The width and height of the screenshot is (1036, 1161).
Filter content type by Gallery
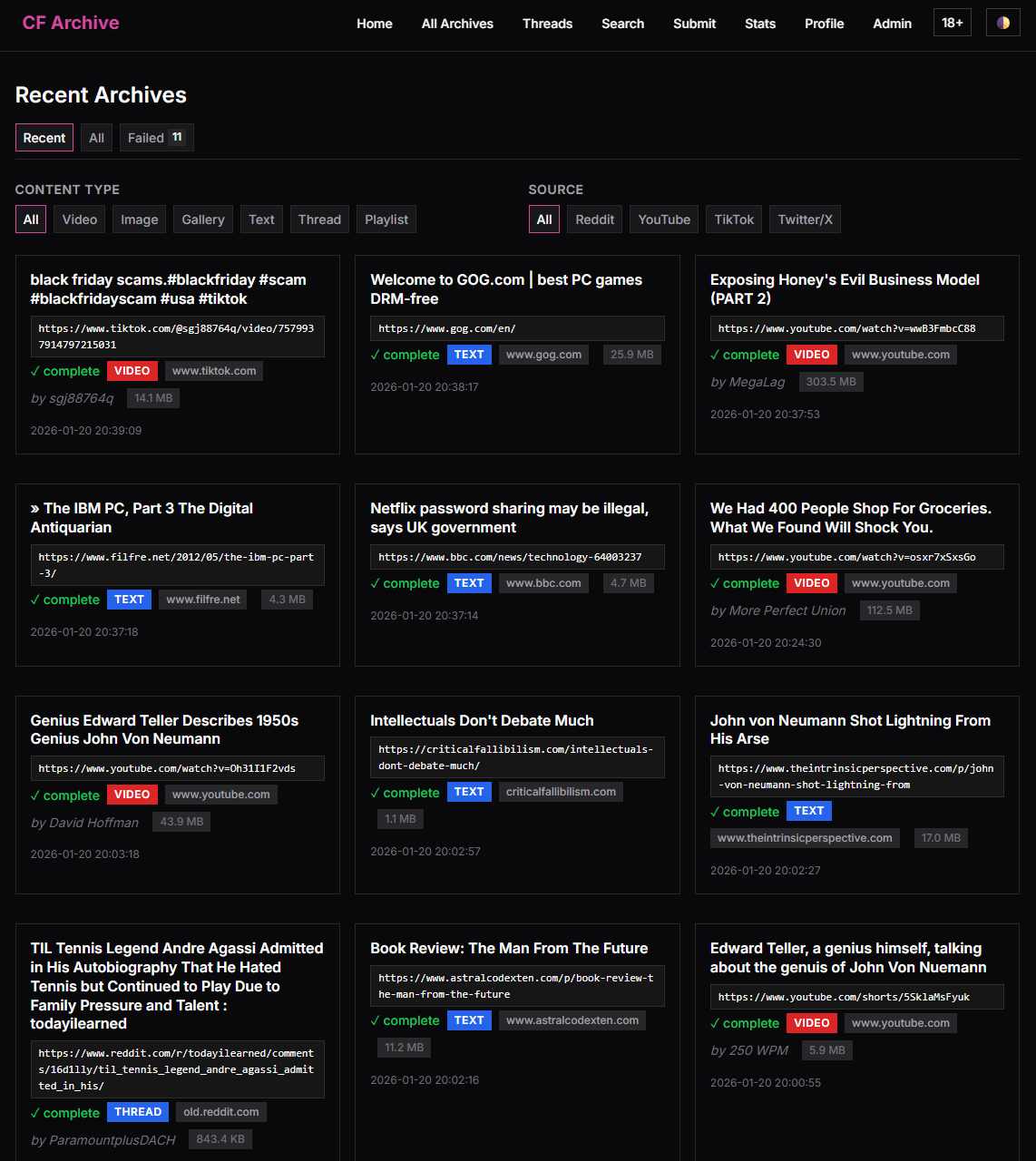click(x=202, y=220)
